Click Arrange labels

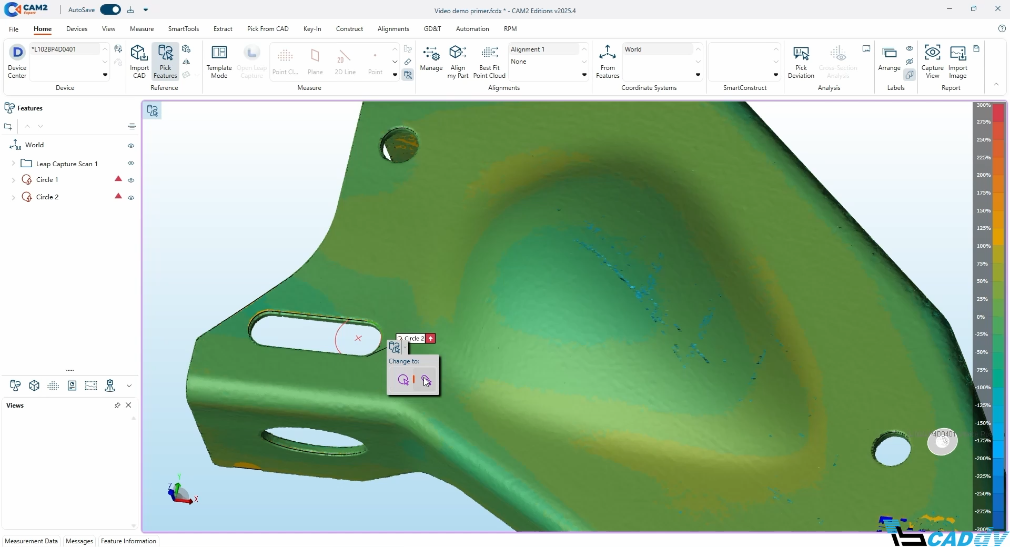[889, 59]
